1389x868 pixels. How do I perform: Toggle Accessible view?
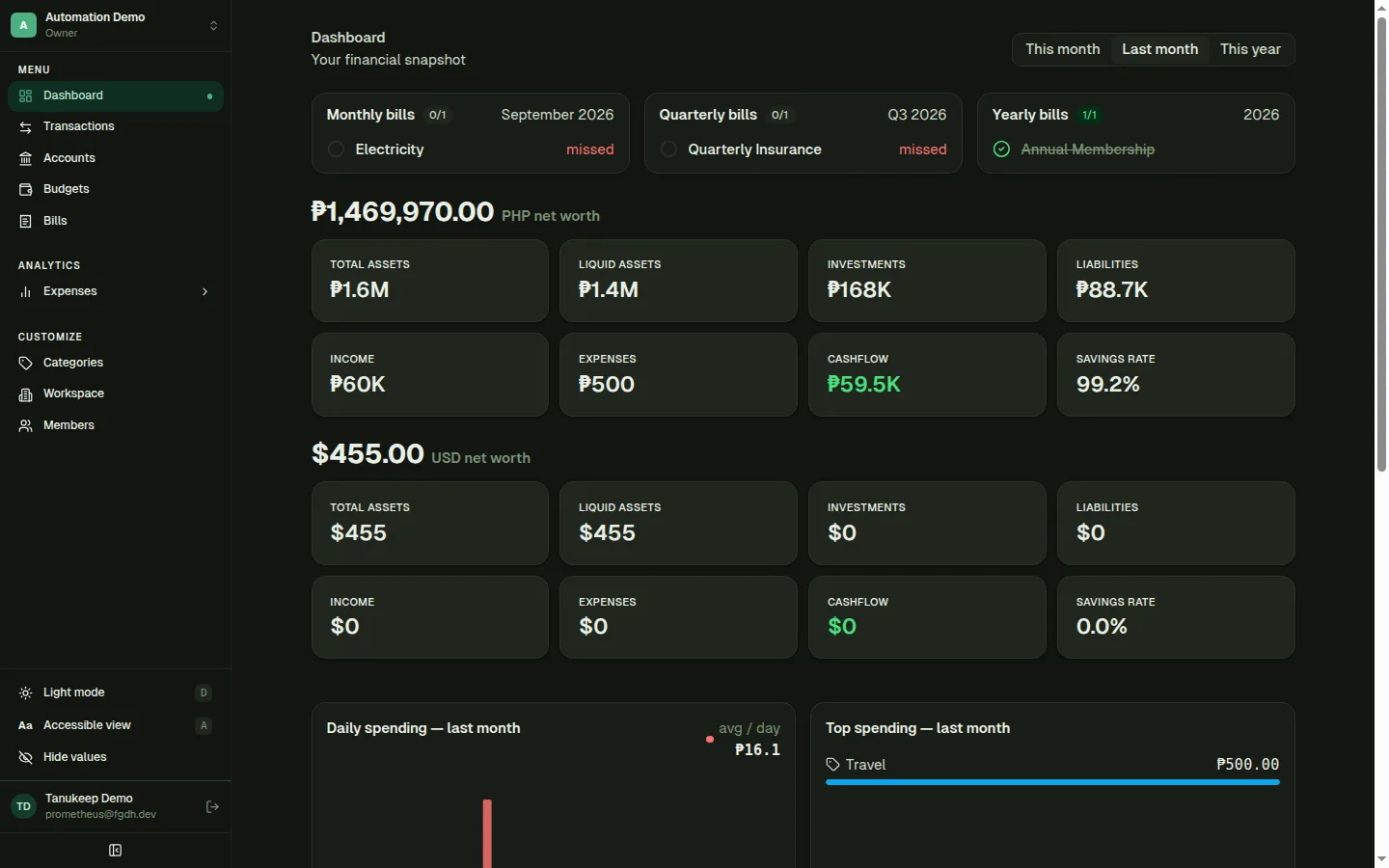pyautogui.click(x=116, y=725)
